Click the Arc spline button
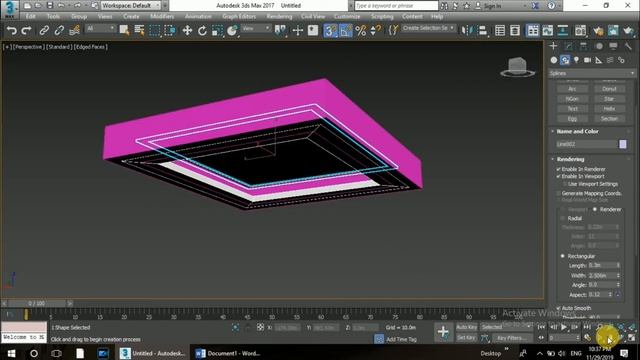Viewport: 640px width, 360px height. pos(572,89)
